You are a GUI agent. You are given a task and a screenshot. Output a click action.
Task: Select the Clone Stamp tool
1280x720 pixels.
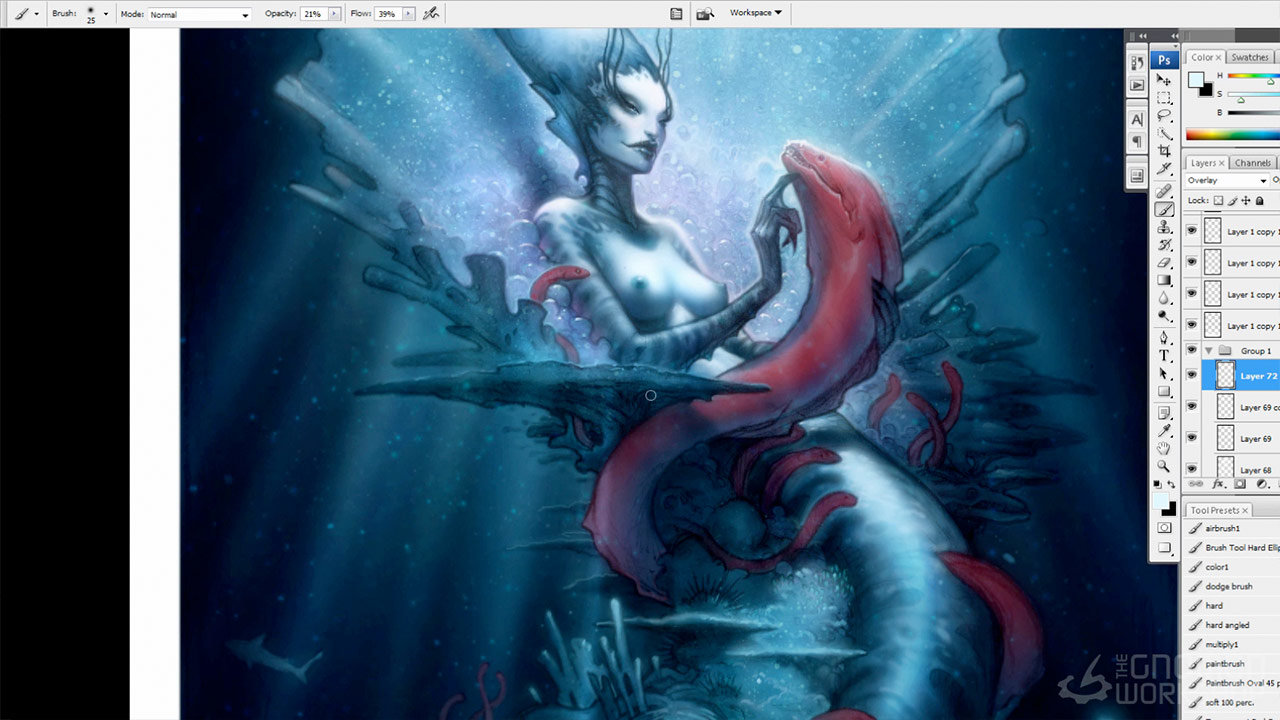point(1164,227)
